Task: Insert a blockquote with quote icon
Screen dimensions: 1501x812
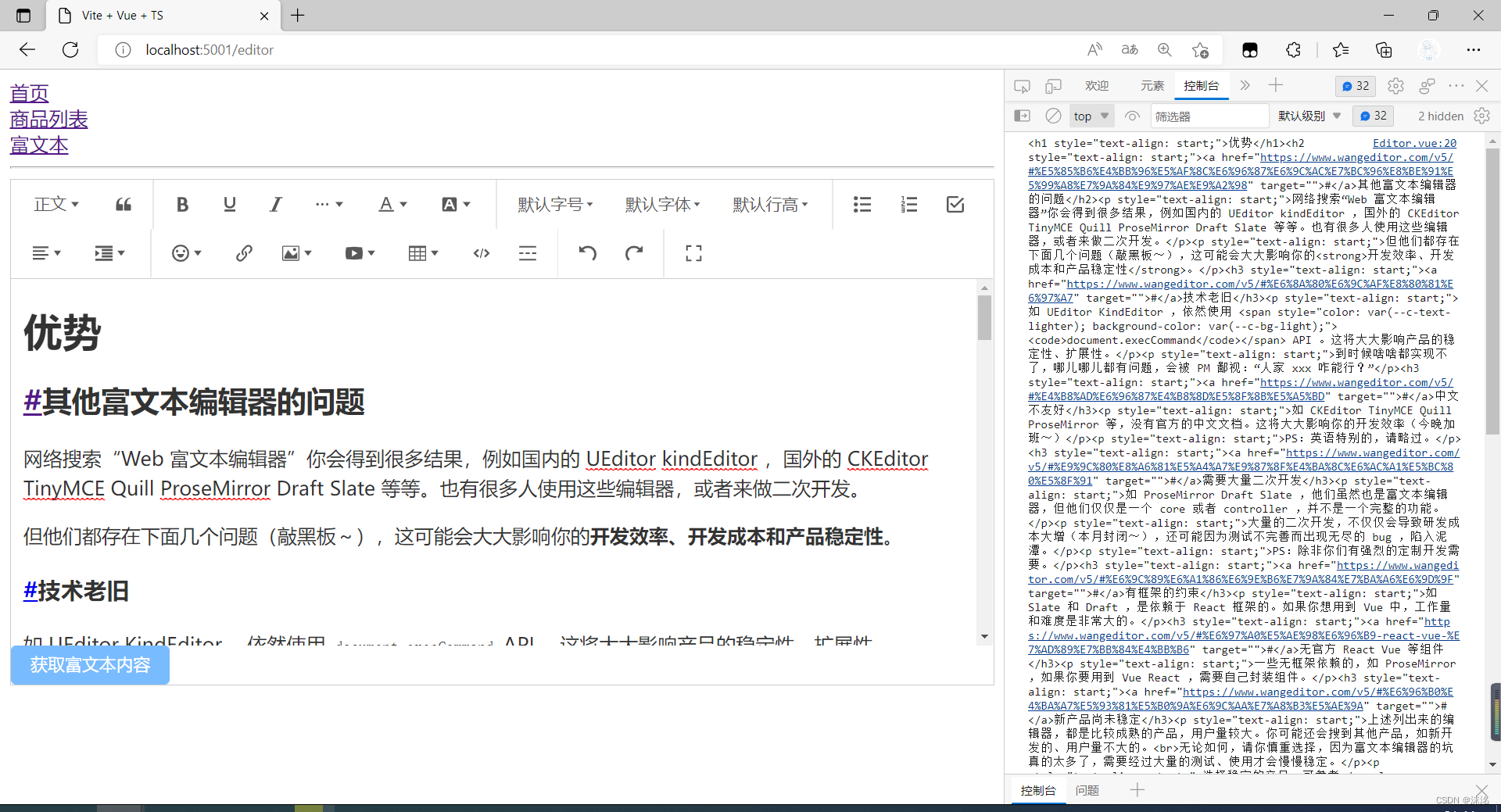Action: [124, 205]
